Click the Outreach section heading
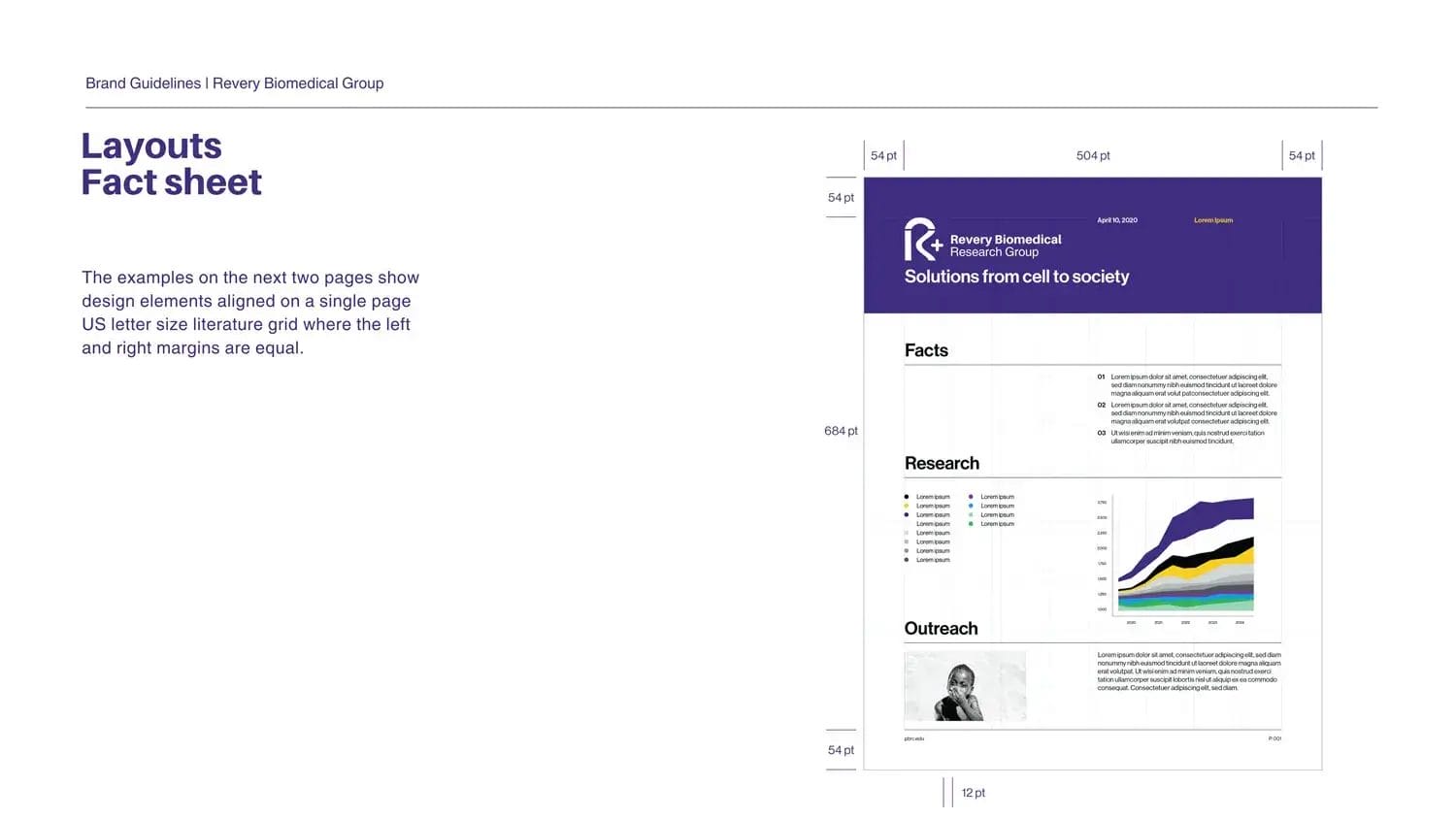Image resolution: width=1456 pixels, height=819 pixels. pos(941,628)
